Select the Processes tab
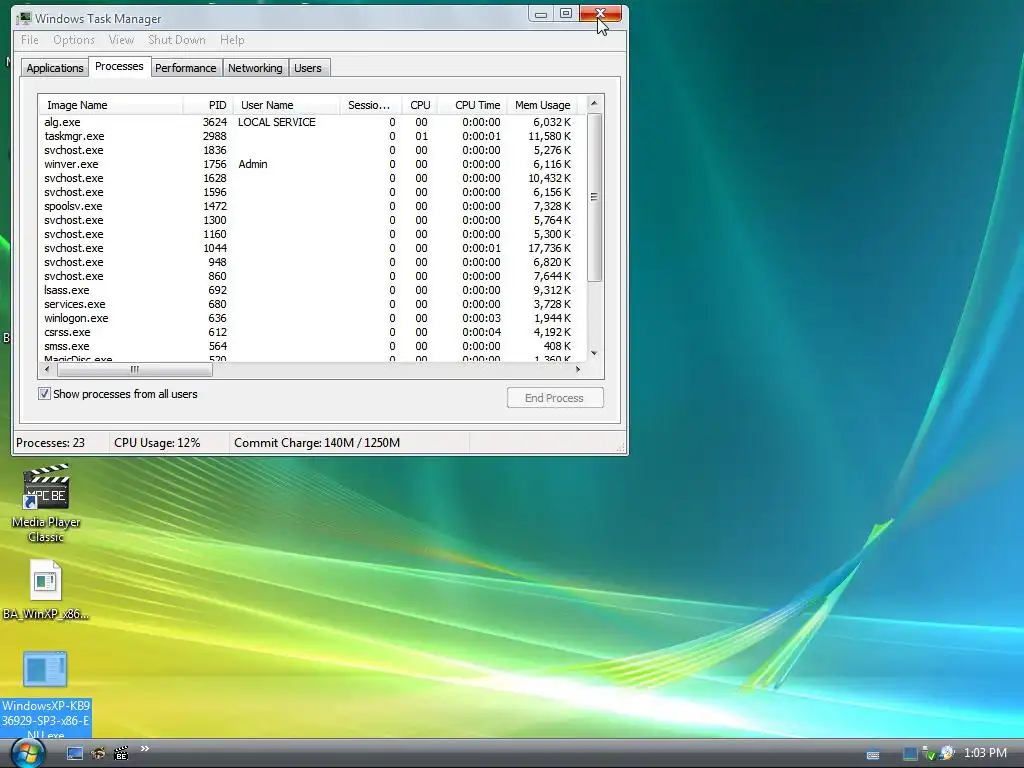The width and height of the screenshot is (1024, 768). [x=119, y=67]
